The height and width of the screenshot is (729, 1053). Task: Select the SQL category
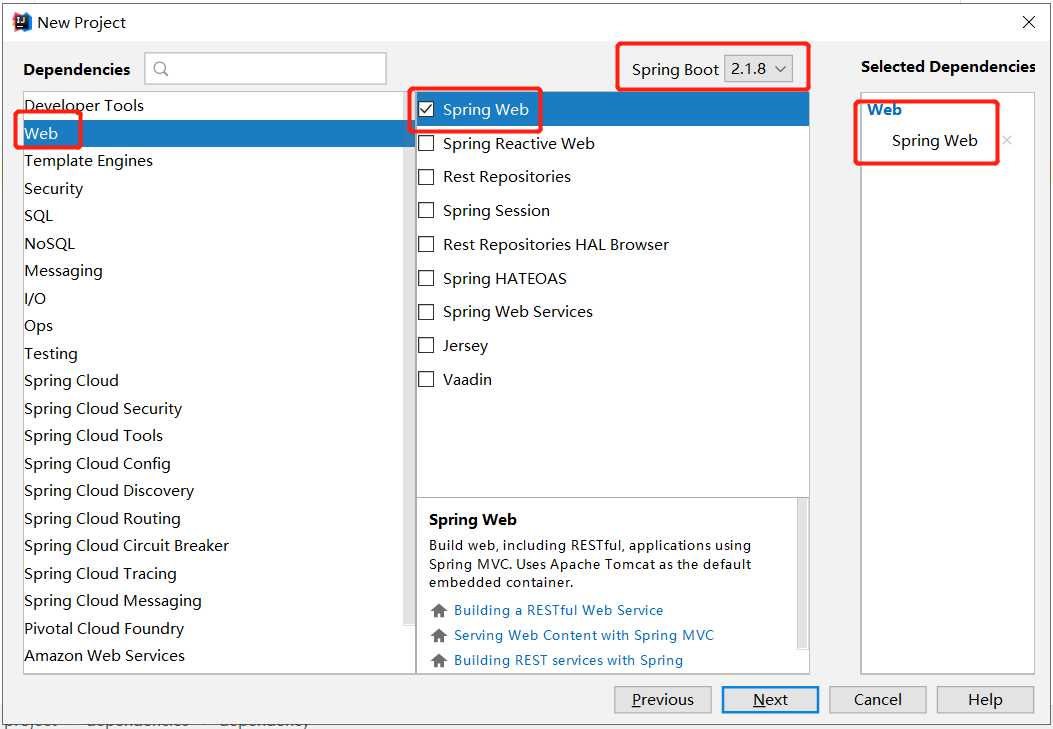click(214, 215)
